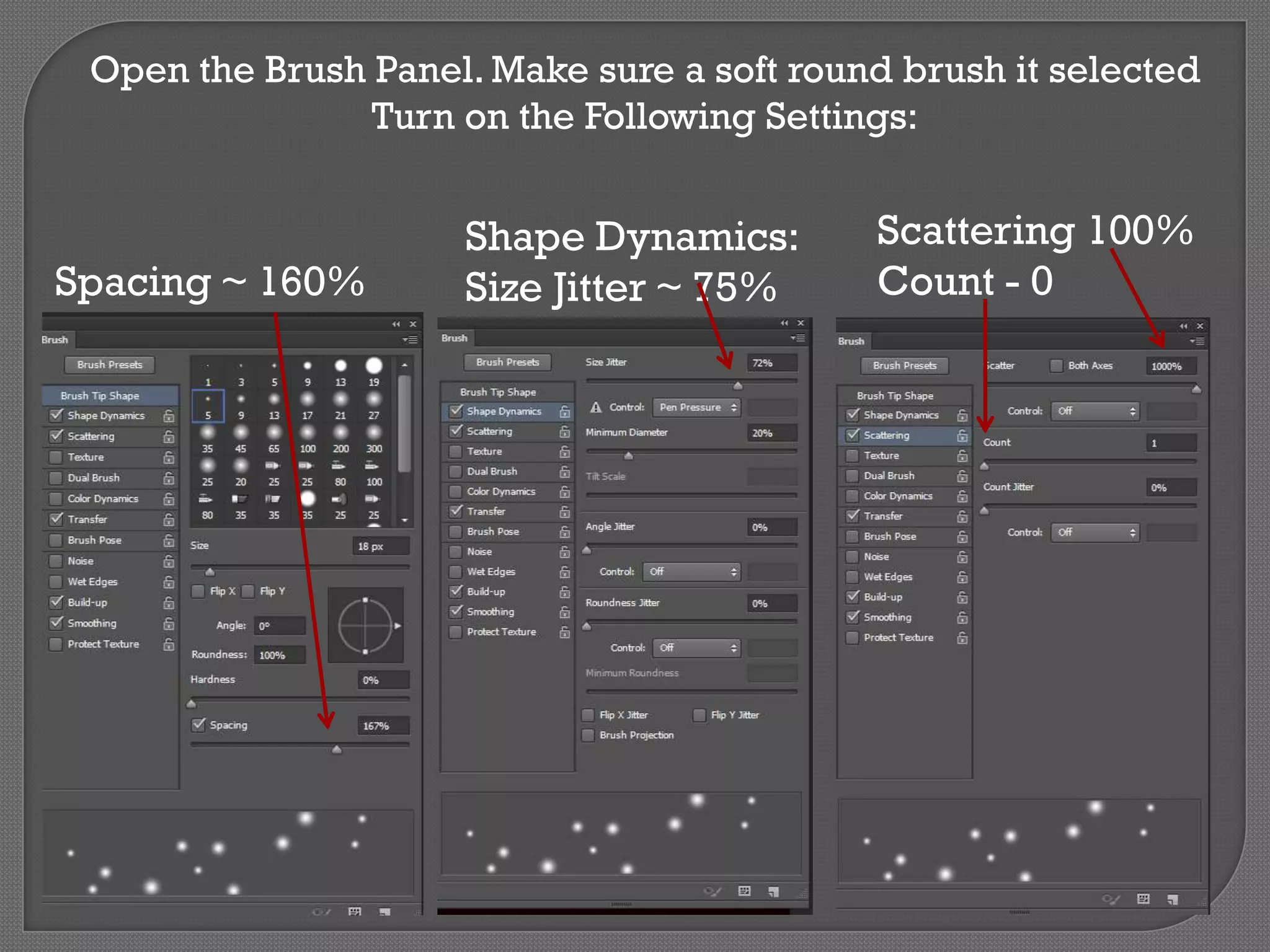
Task: Select Brush Tip Shape in left panel
Action: pyautogui.click(x=110, y=395)
